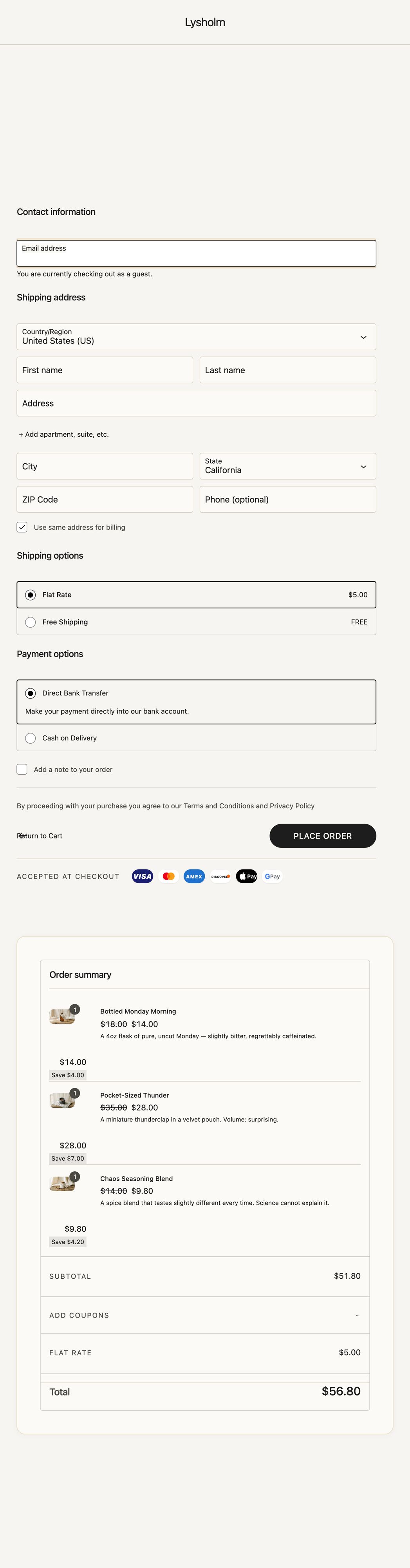This screenshot has height=1568, width=410.
Task: Click the Discover card icon
Action: (x=220, y=877)
